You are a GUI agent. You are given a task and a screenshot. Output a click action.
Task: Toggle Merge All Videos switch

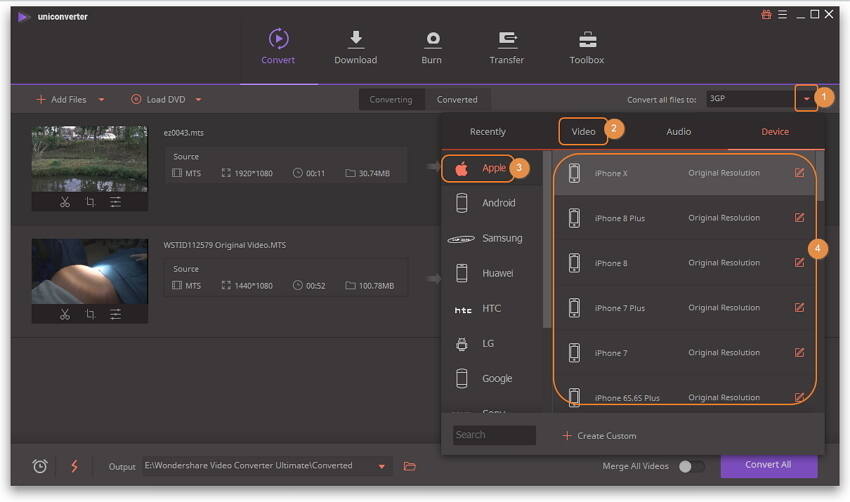691,466
